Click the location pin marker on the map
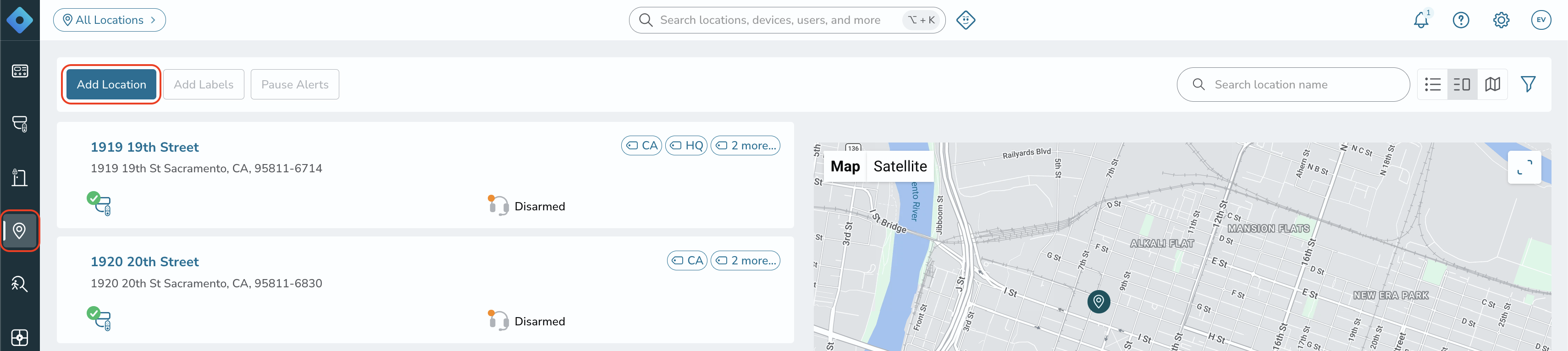This screenshot has width=1568, height=351. tap(1099, 301)
